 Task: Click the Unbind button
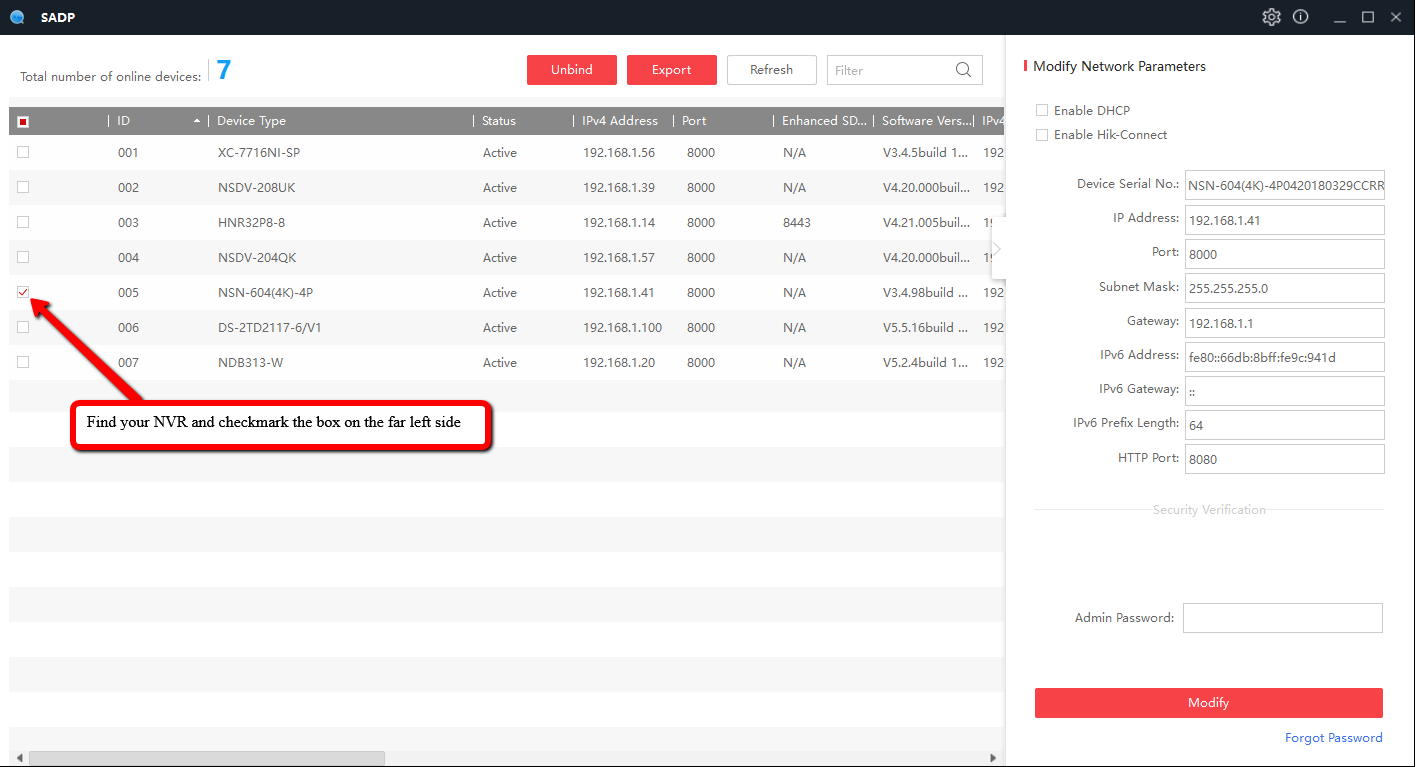tap(572, 70)
